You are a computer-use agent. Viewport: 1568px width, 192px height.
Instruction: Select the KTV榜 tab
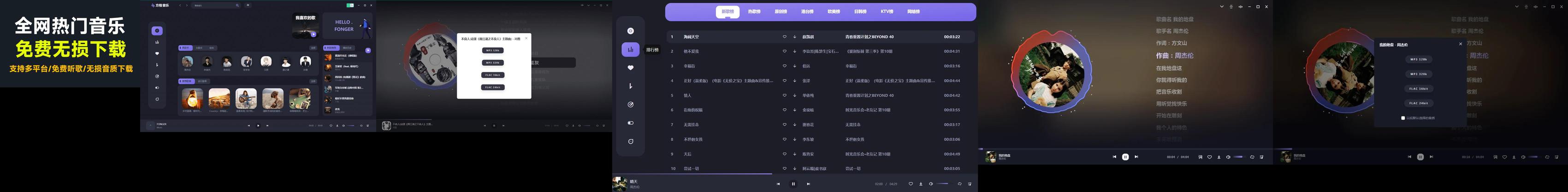(886, 12)
